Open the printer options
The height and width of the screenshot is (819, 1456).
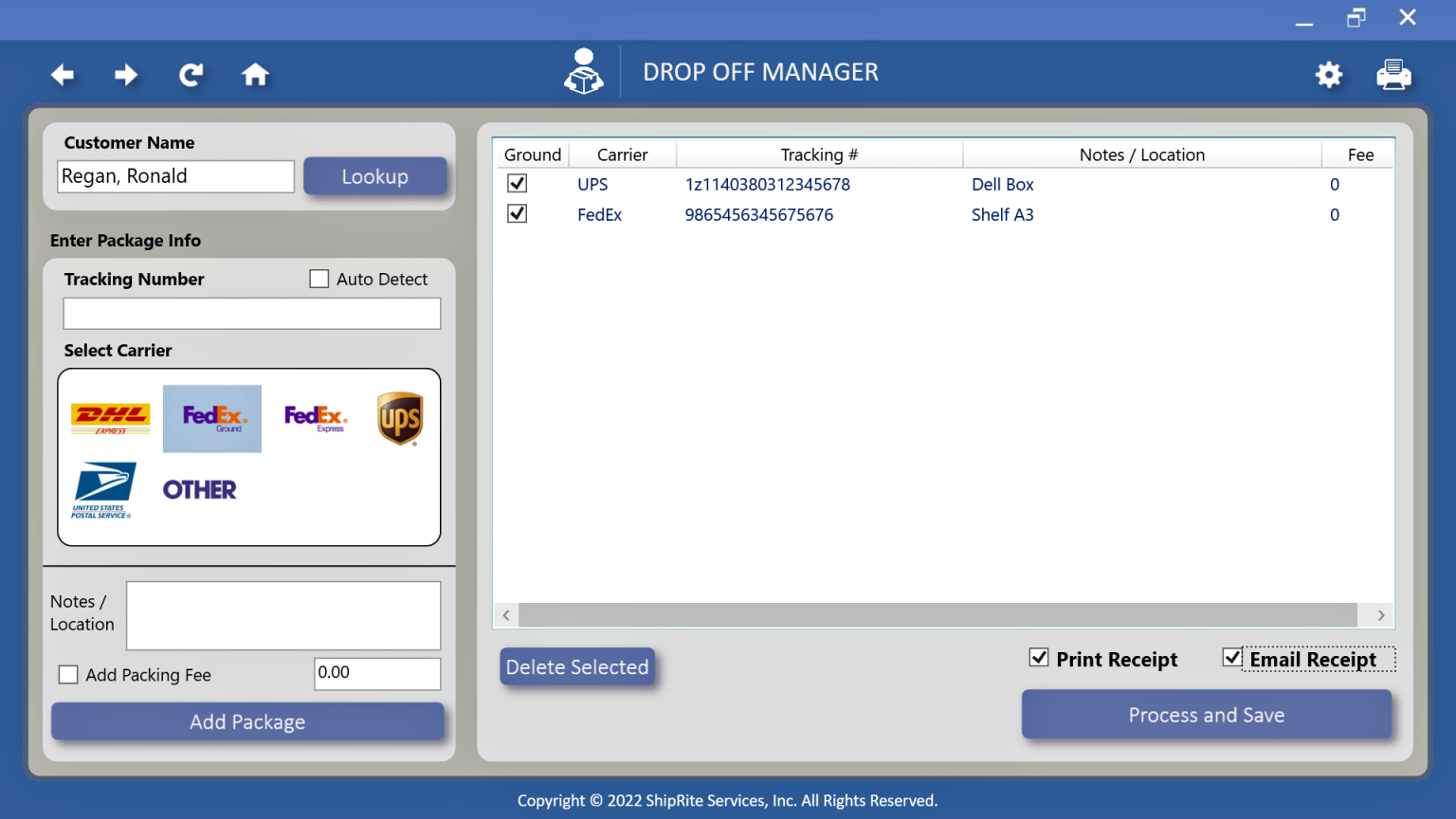(1393, 74)
